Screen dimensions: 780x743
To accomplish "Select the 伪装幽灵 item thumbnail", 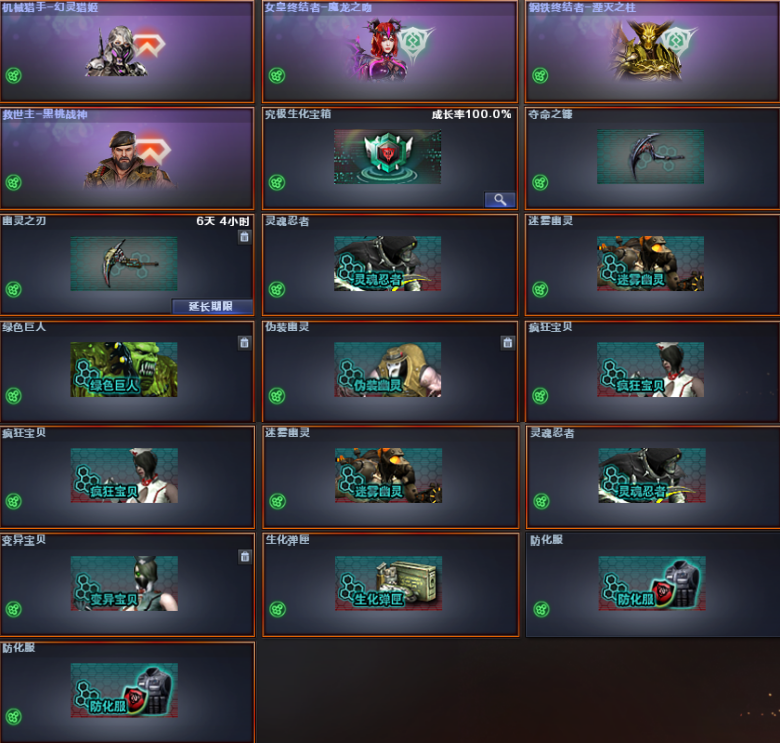I will coord(388,370).
